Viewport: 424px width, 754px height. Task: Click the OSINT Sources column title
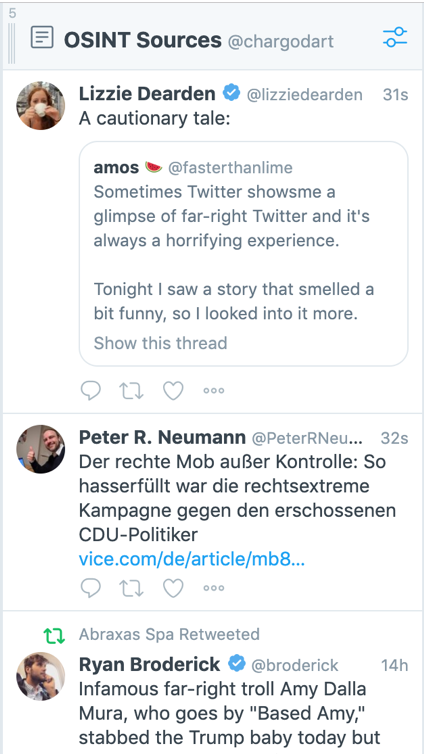[x=143, y=40]
